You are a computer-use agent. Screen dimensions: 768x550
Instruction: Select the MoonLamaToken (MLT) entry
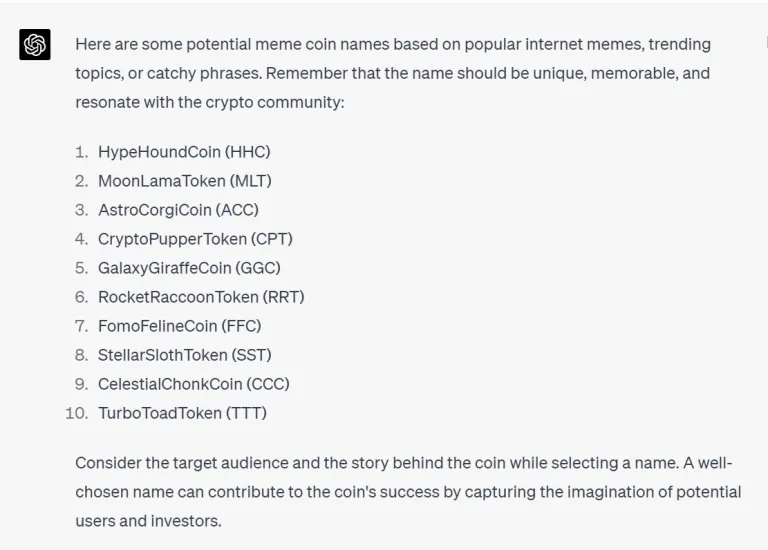pos(184,181)
